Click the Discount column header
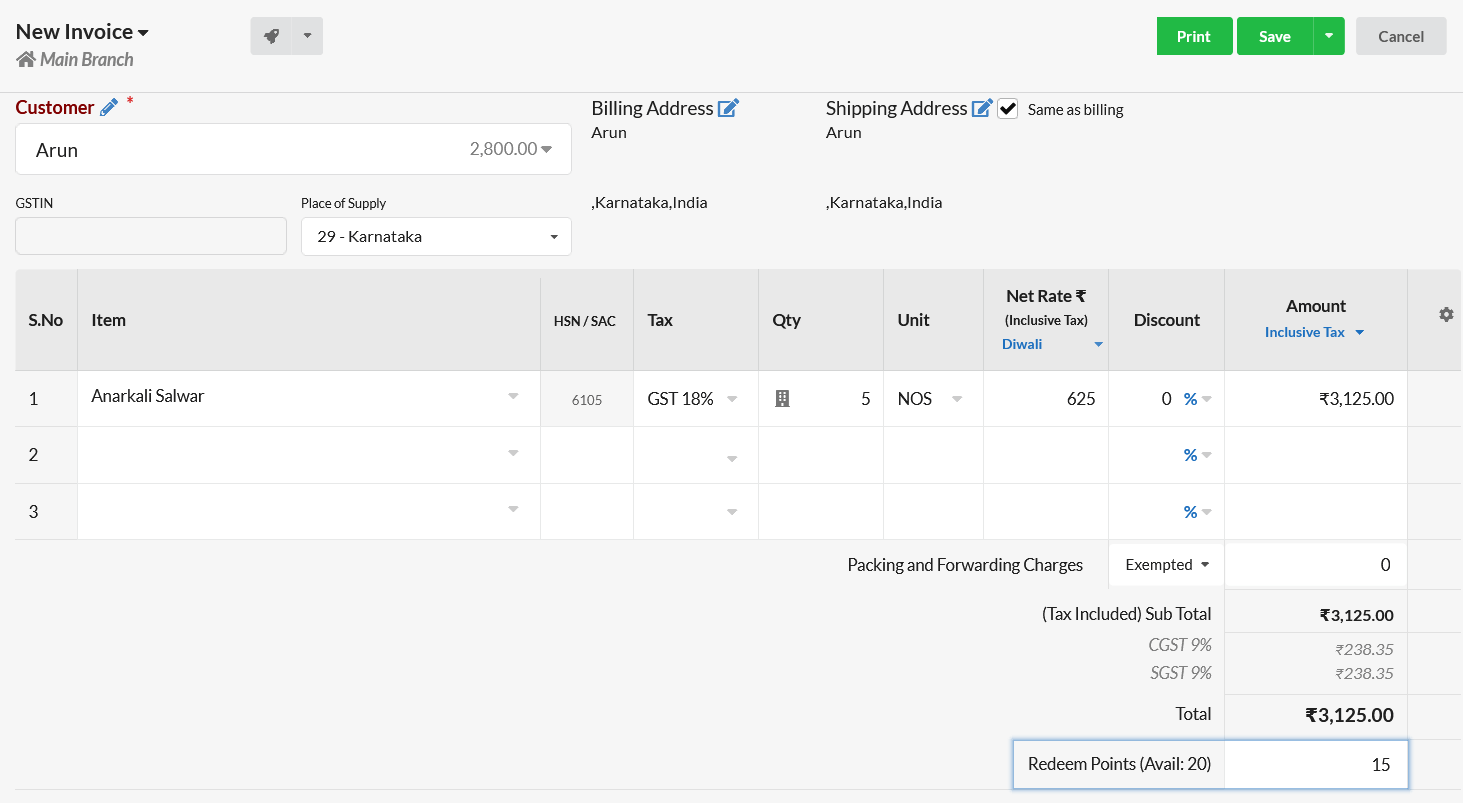This screenshot has width=1463, height=803. click(1166, 320)
